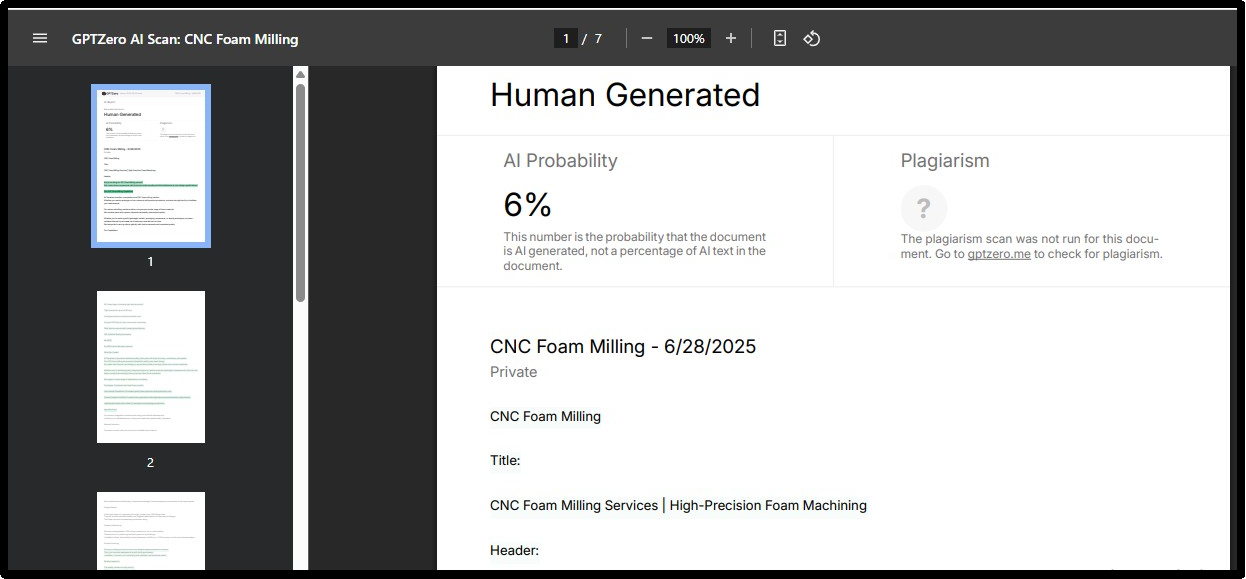Click the 6% probability value
Viewport: 1246px width, 579px height.
[528, 205]
